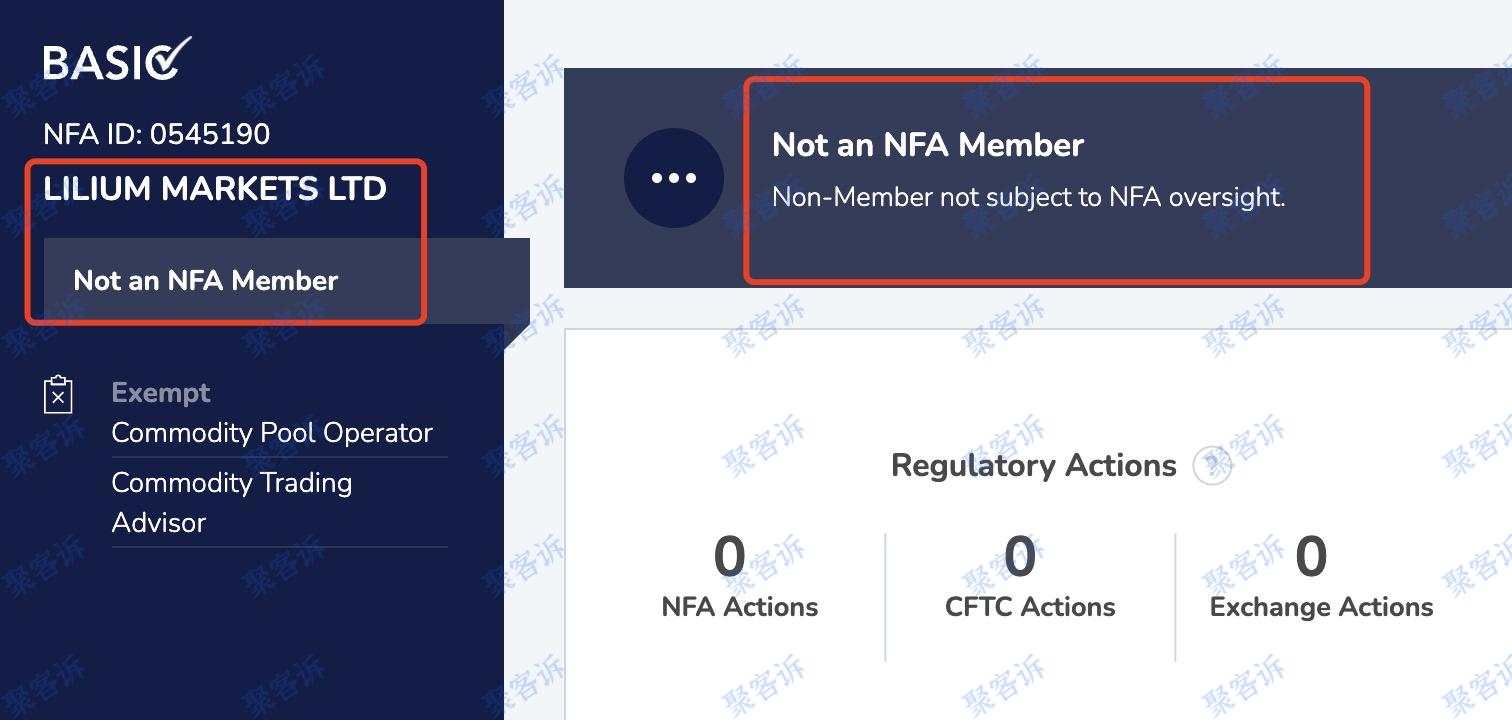1512x720 pixels.
Task: Click the Exempt clipboard icon
Action: click(x=59, y=395)
